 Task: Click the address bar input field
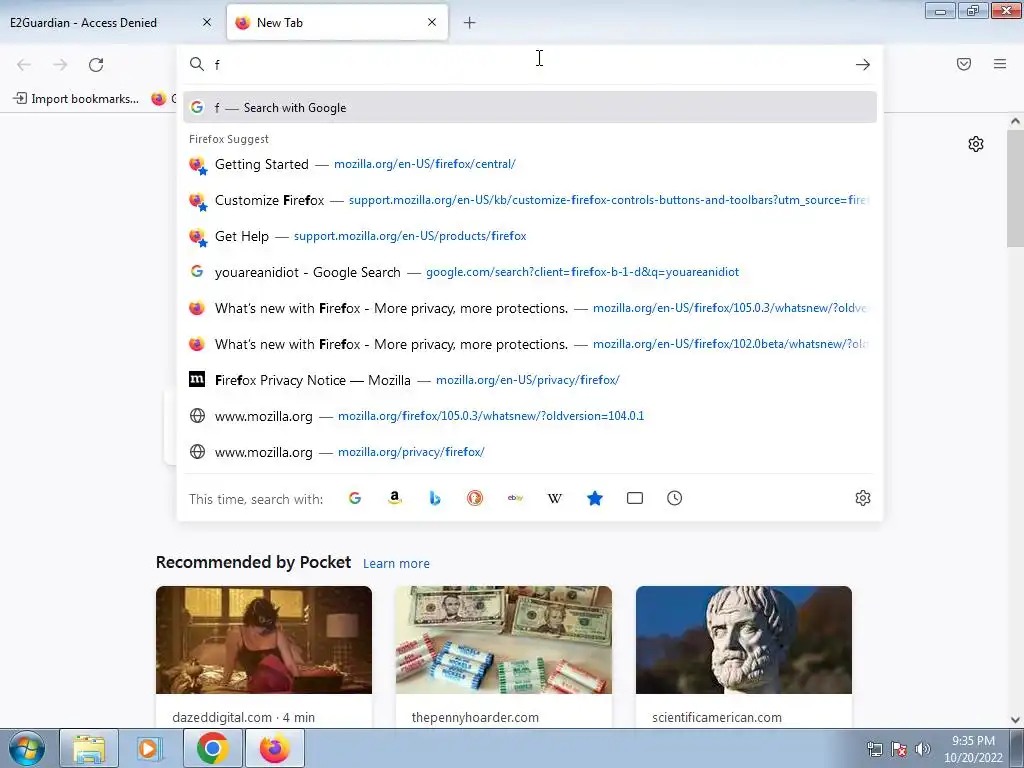pos(529,65)
